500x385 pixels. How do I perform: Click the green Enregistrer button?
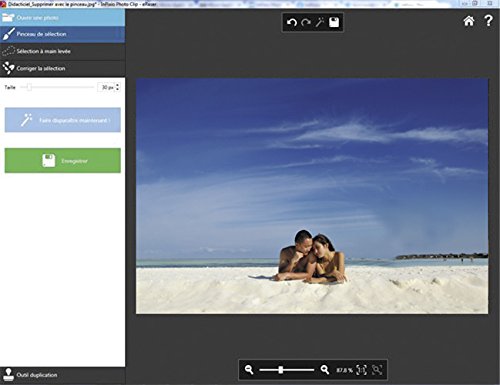(63, 161)
